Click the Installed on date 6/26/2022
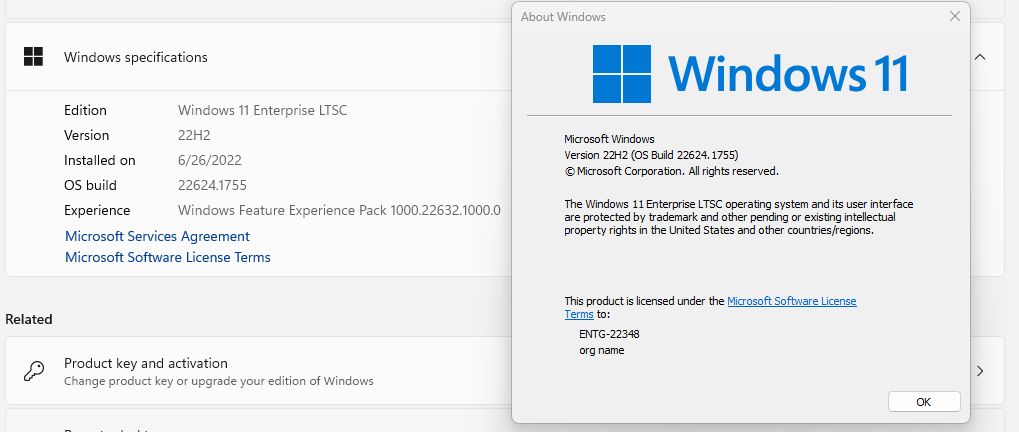Image resolution: width=1019 pixels, height=432 pixels. [x=209, y=160]
